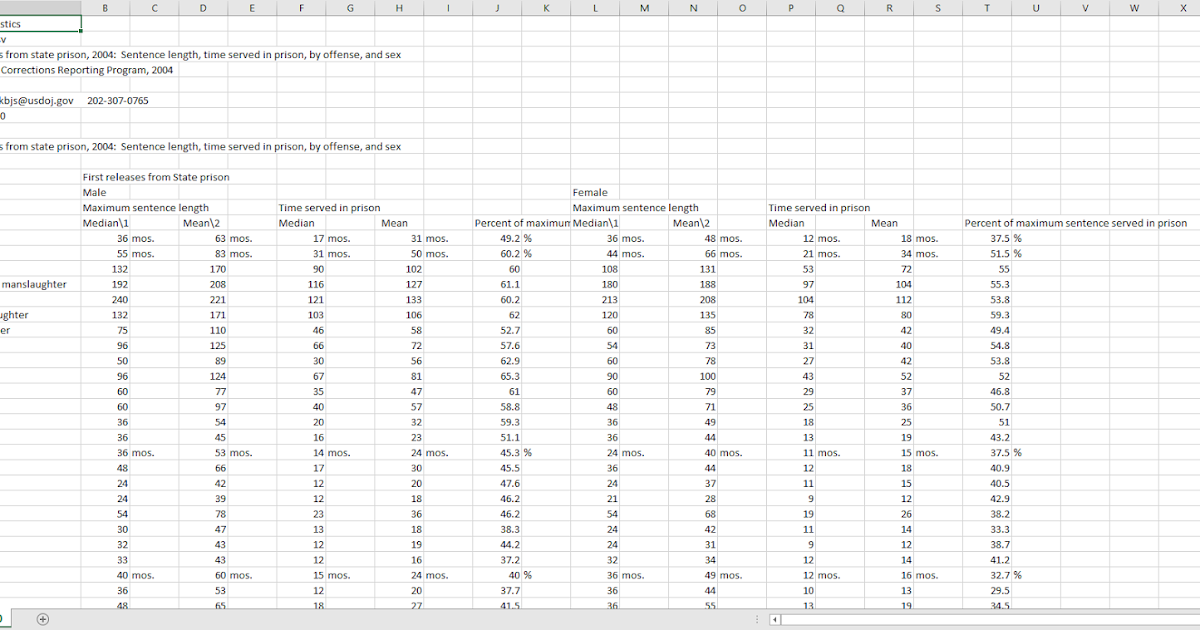
Task: Select column L by clicking its header
Action: (595, 8)
